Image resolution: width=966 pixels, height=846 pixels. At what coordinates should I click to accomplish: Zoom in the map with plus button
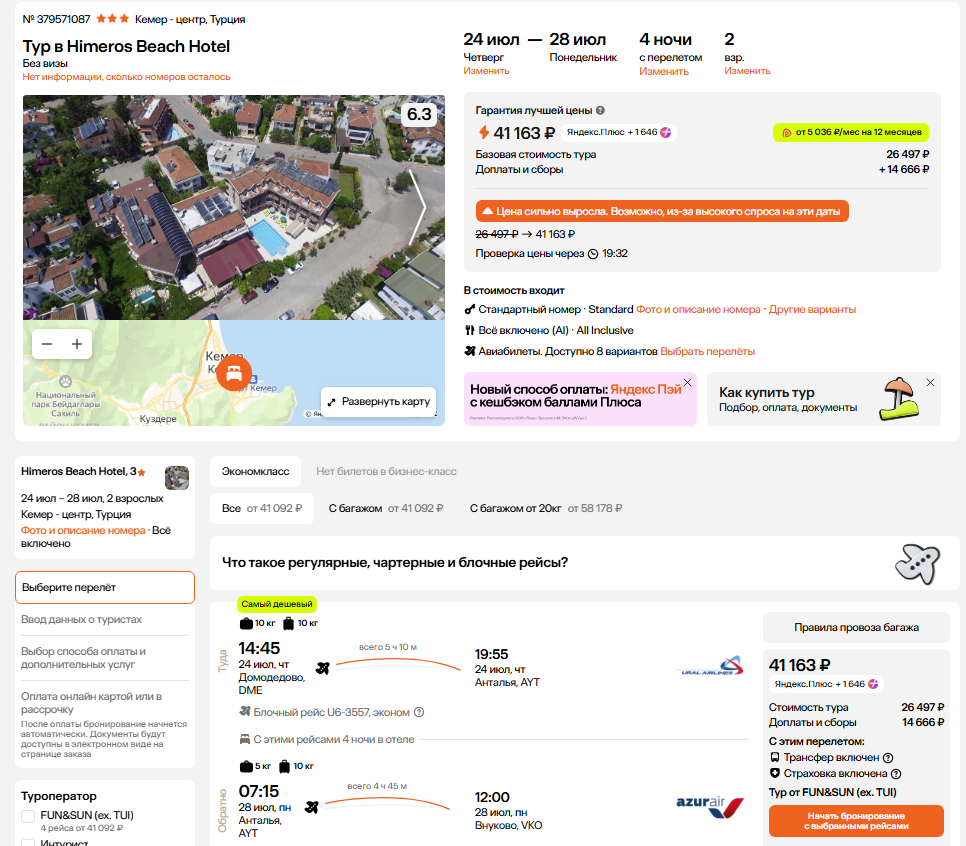point(77,344)
